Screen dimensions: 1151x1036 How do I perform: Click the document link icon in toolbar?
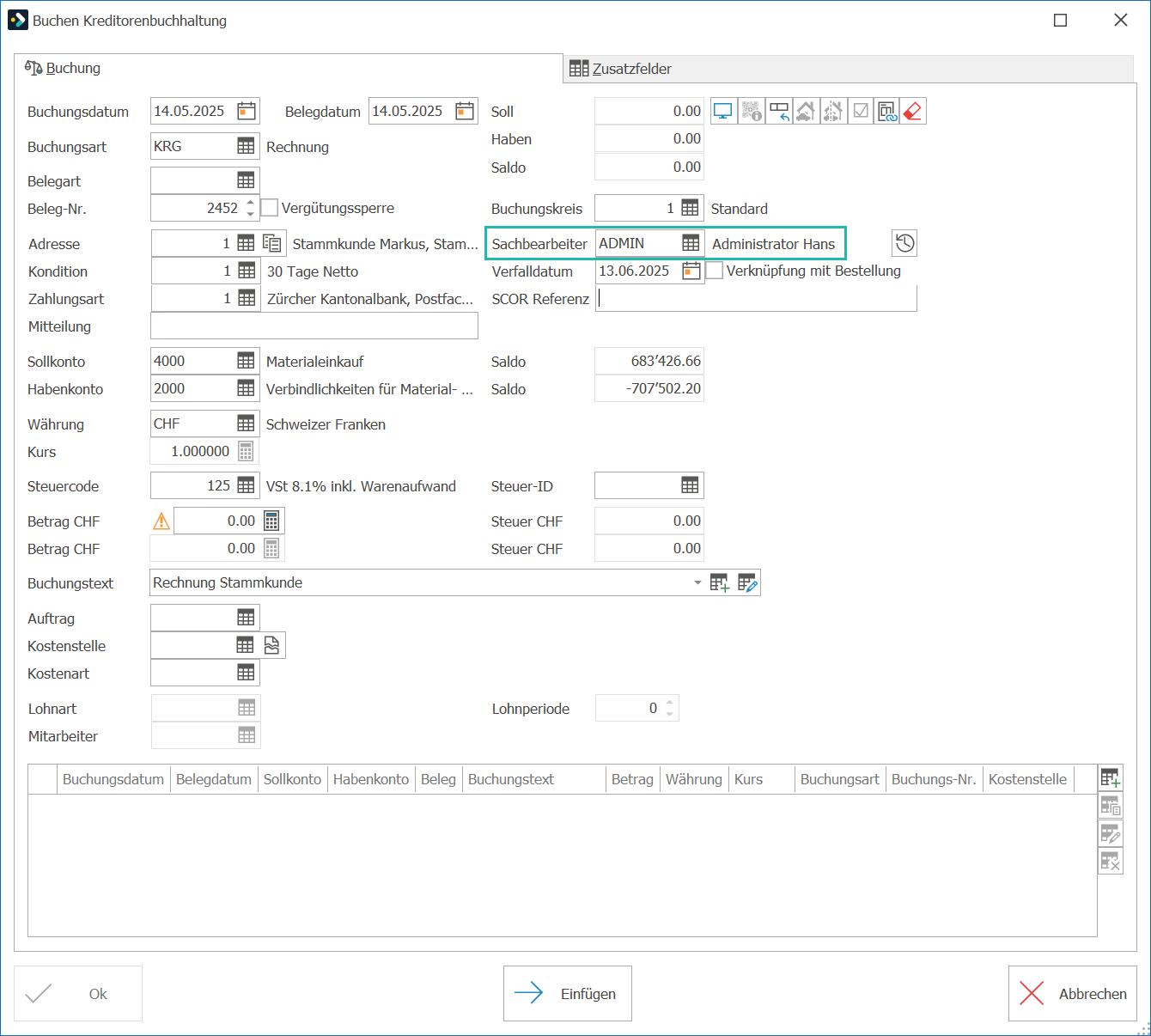point(886,112)
